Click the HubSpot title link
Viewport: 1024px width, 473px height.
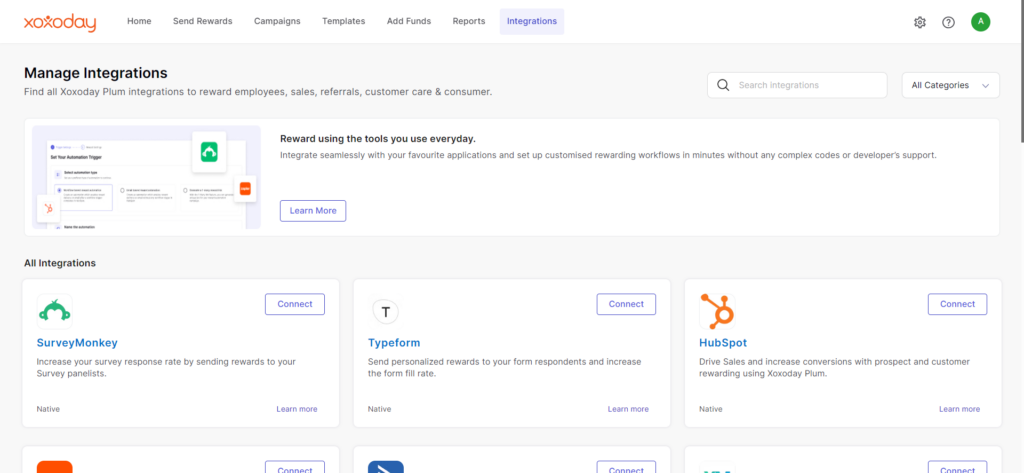[x=723, y=343]
